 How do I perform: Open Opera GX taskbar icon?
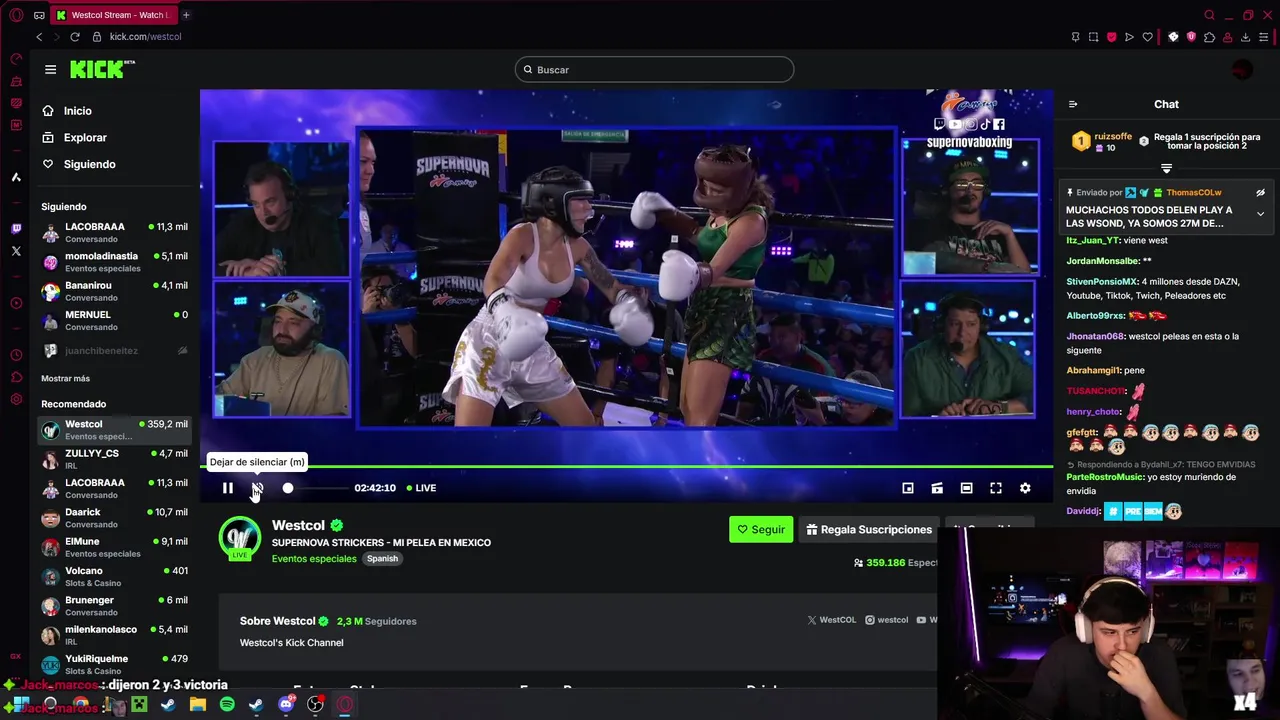click(345, 705)
